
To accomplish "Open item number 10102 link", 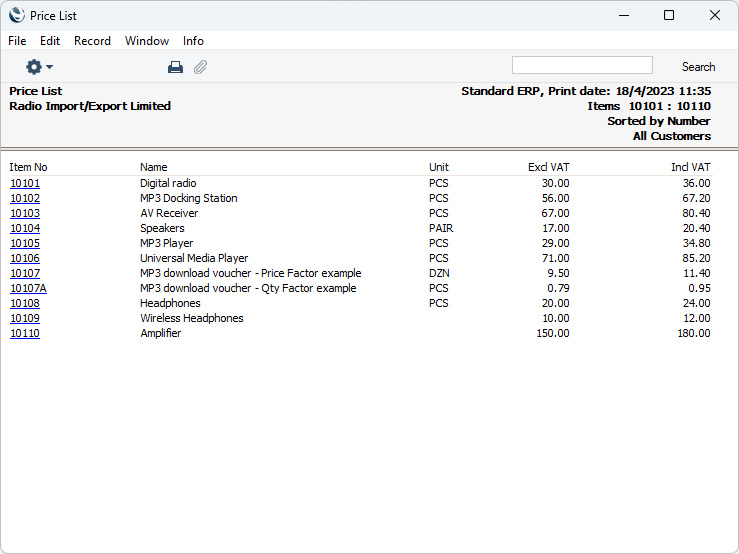I will [x=25, y=199].
